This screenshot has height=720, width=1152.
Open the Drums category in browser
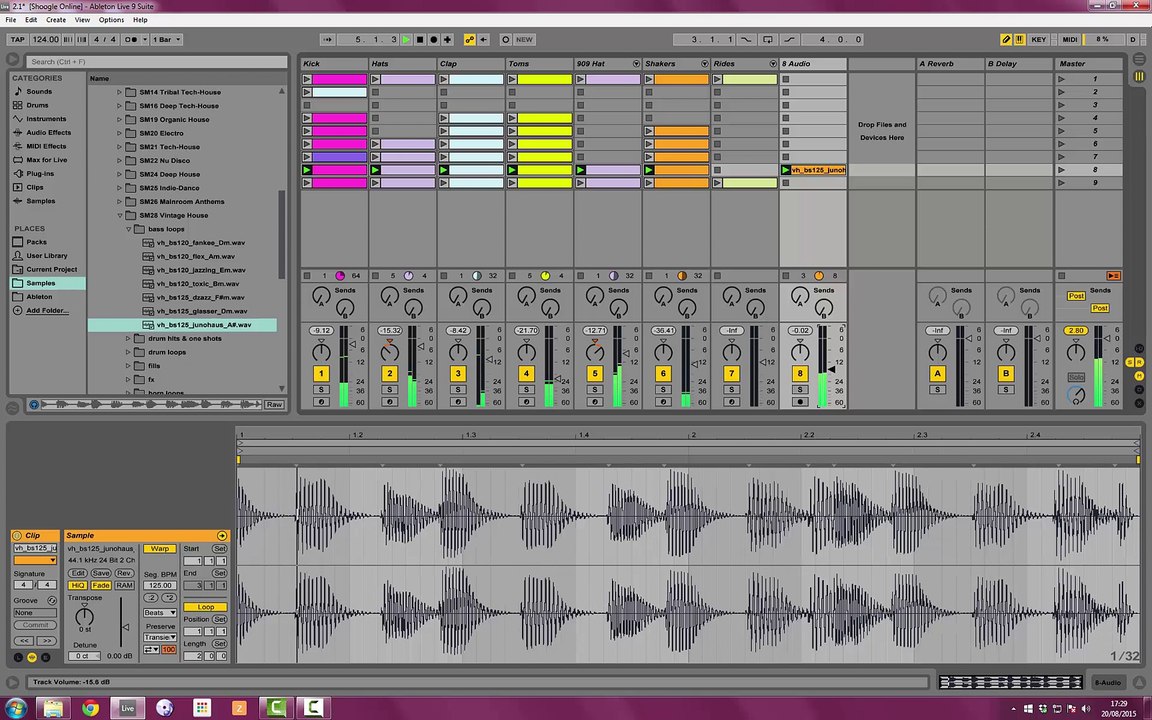click(37, 105)
